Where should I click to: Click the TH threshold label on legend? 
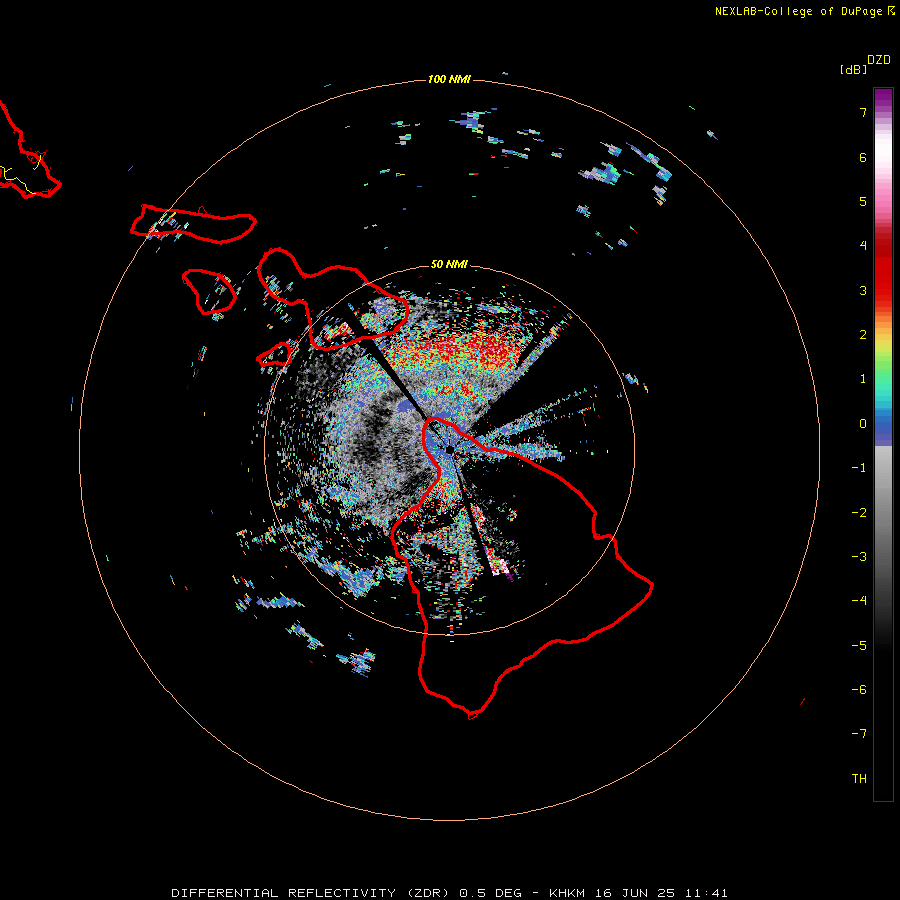(x=859, y=779)
